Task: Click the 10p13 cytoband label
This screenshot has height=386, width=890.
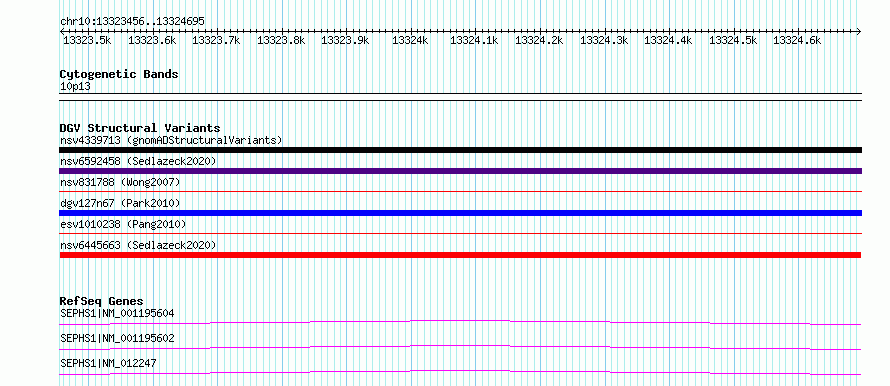Action: [x=75, y=87]
